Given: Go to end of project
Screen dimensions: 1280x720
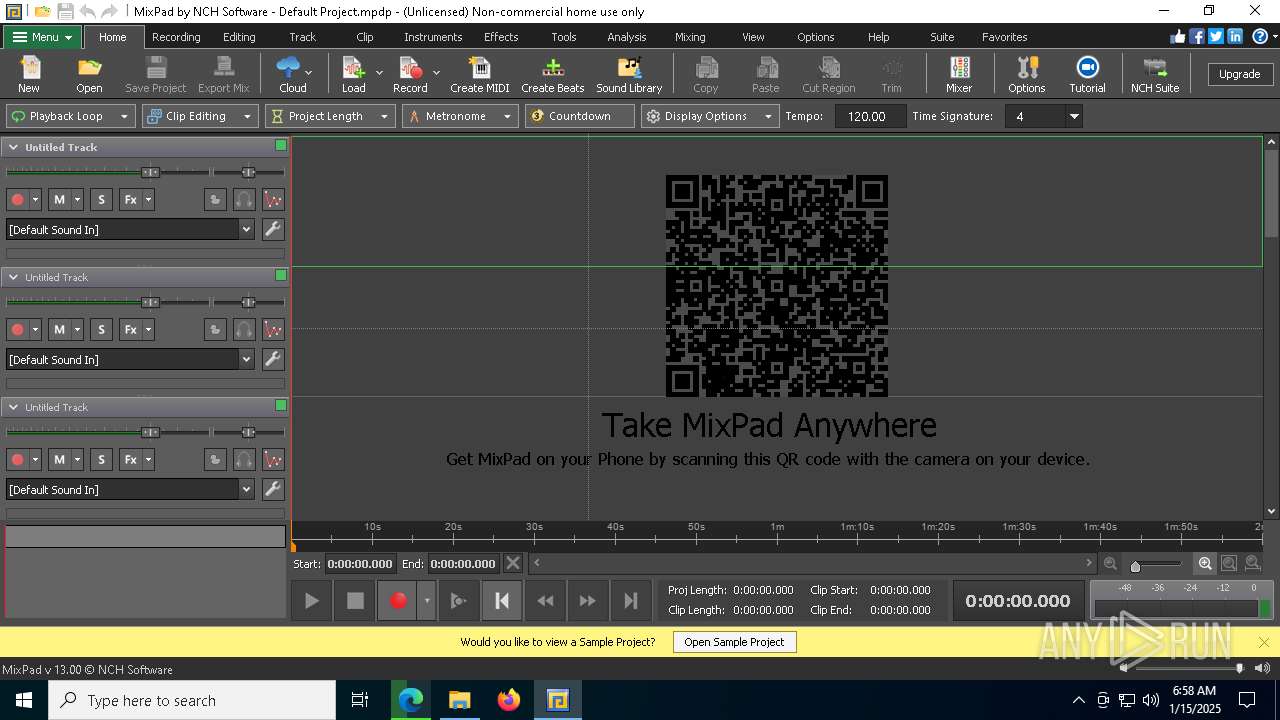Looking at the screenshot, I should pos(631,600).
